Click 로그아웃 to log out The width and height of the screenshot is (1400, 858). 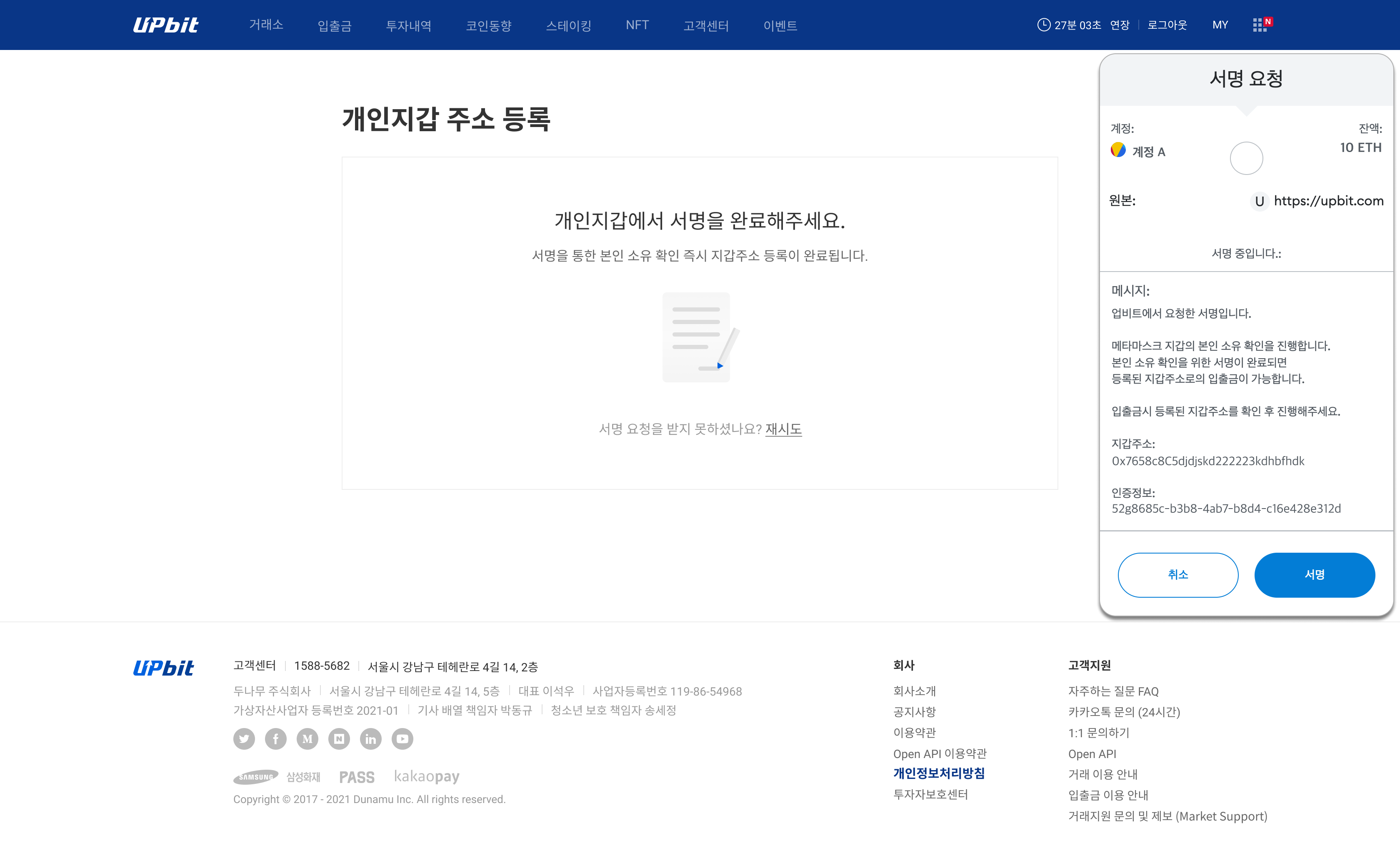[1167, 25]
